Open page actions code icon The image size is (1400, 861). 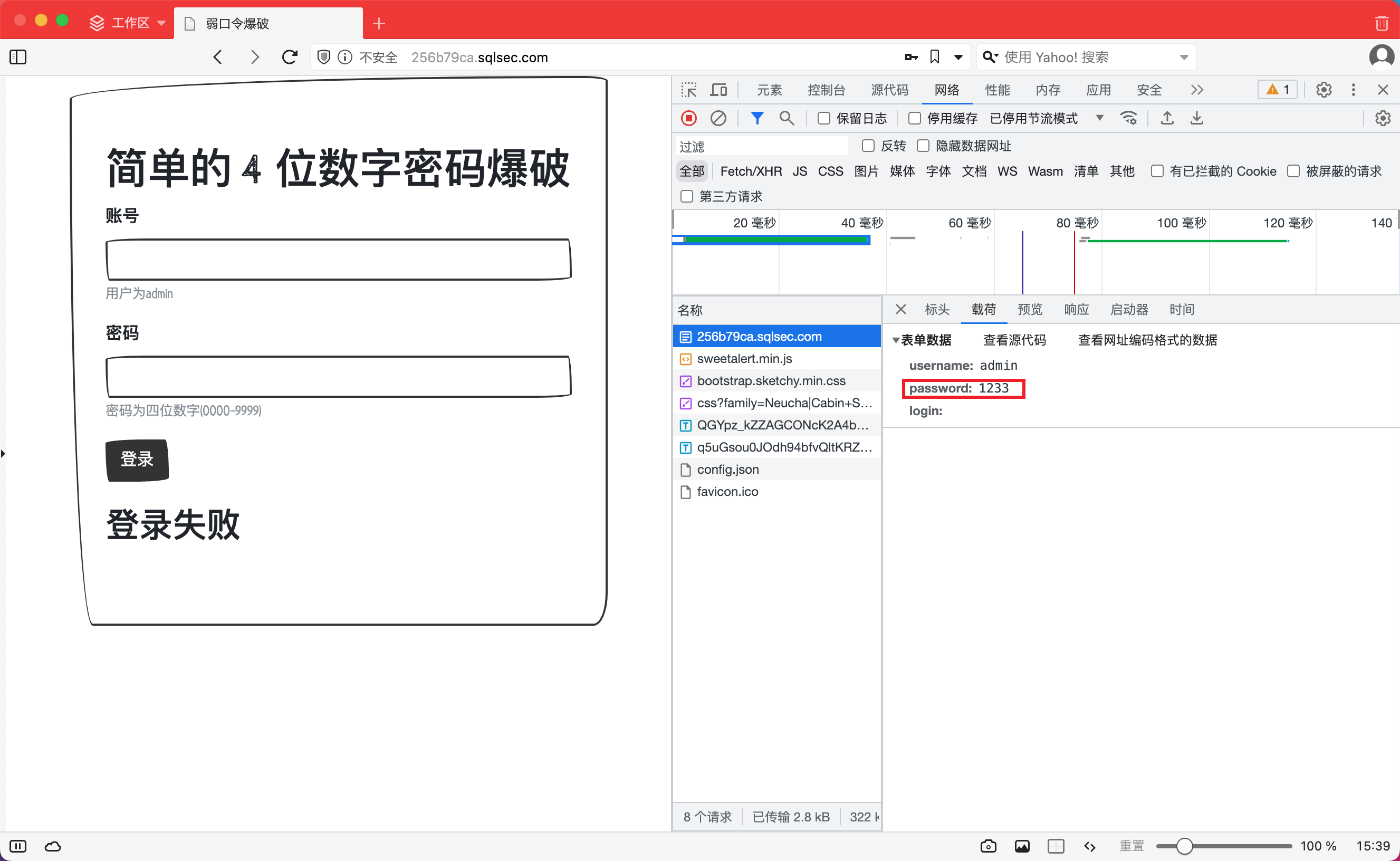tap(1090, 846)
